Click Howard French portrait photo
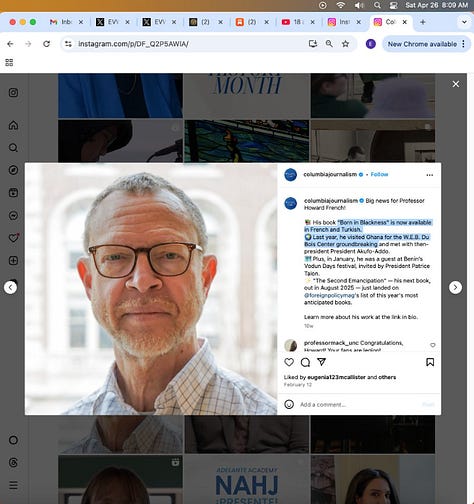474x504 pixels. click(x=151, y=289)
